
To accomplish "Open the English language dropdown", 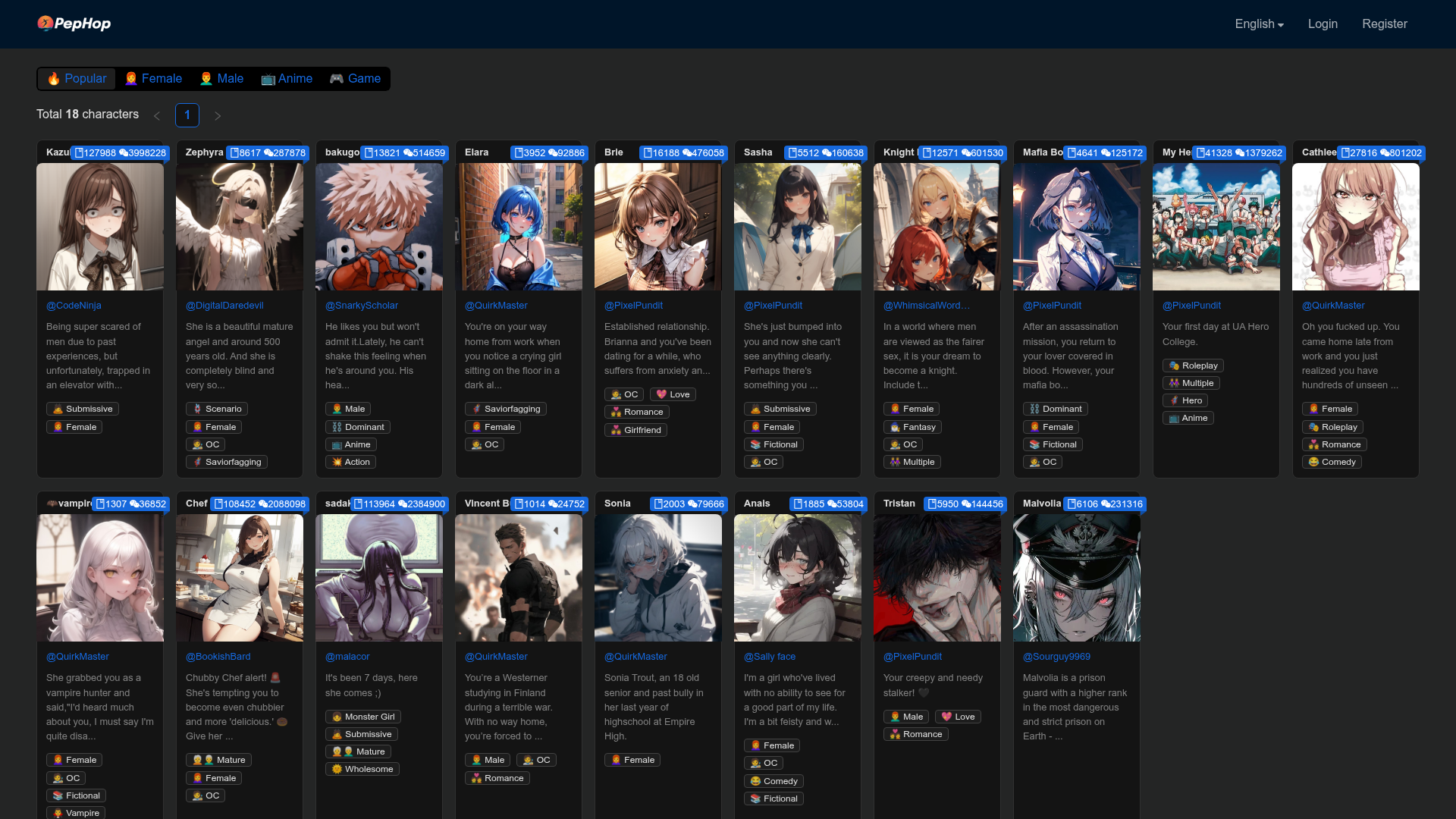I will (x=1259, y=24).
